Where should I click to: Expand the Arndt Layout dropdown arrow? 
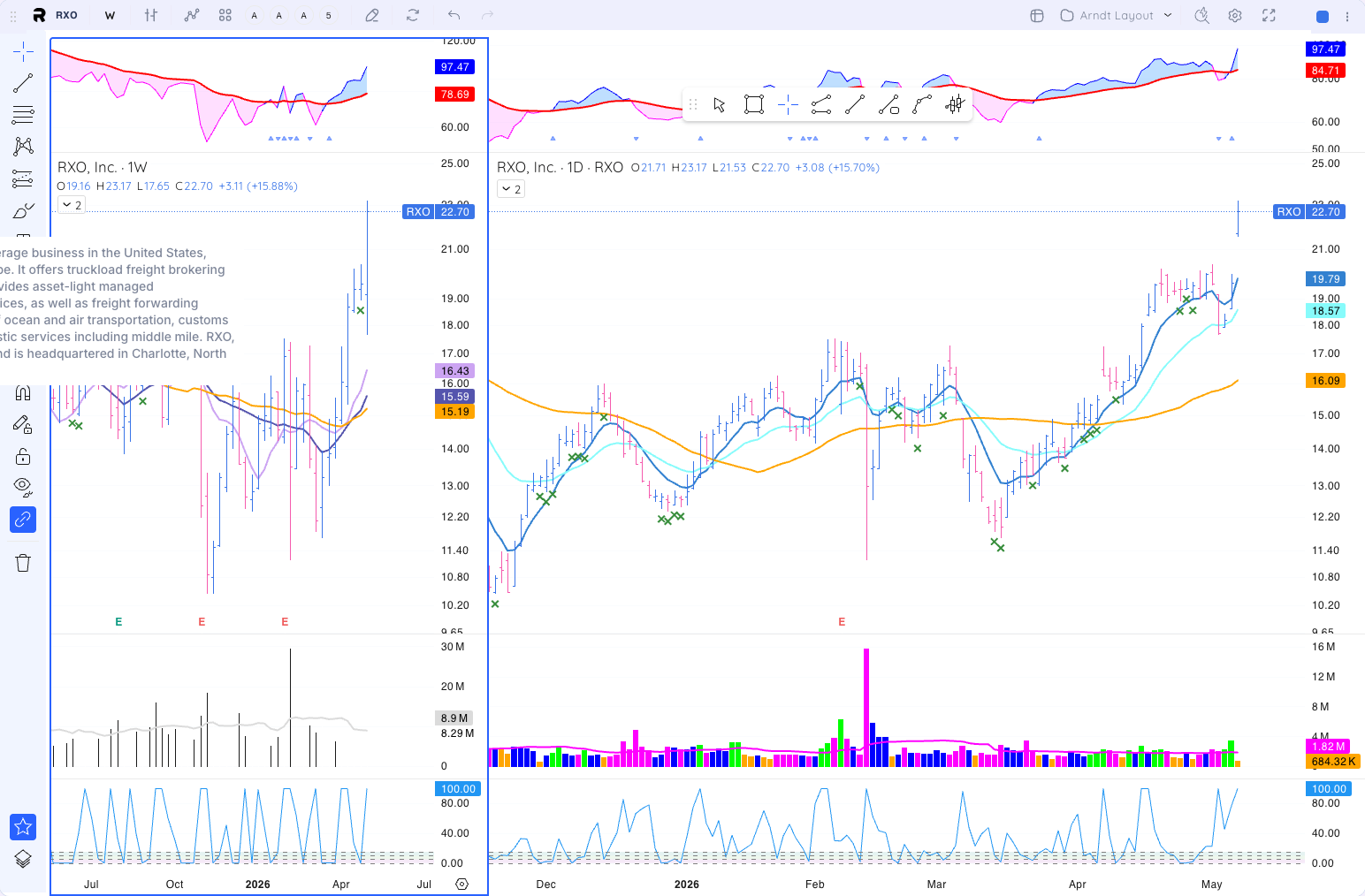[x=1168, y=15]
